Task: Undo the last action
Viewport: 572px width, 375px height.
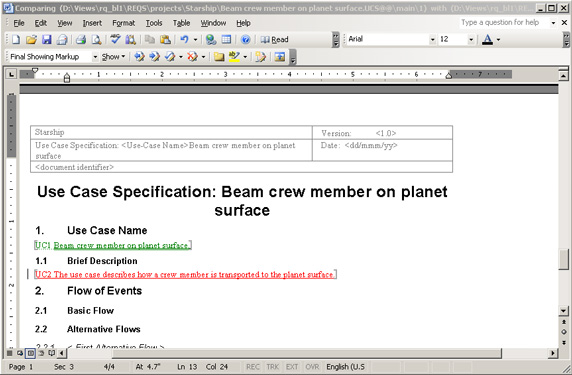Action: tap(184, 39)
